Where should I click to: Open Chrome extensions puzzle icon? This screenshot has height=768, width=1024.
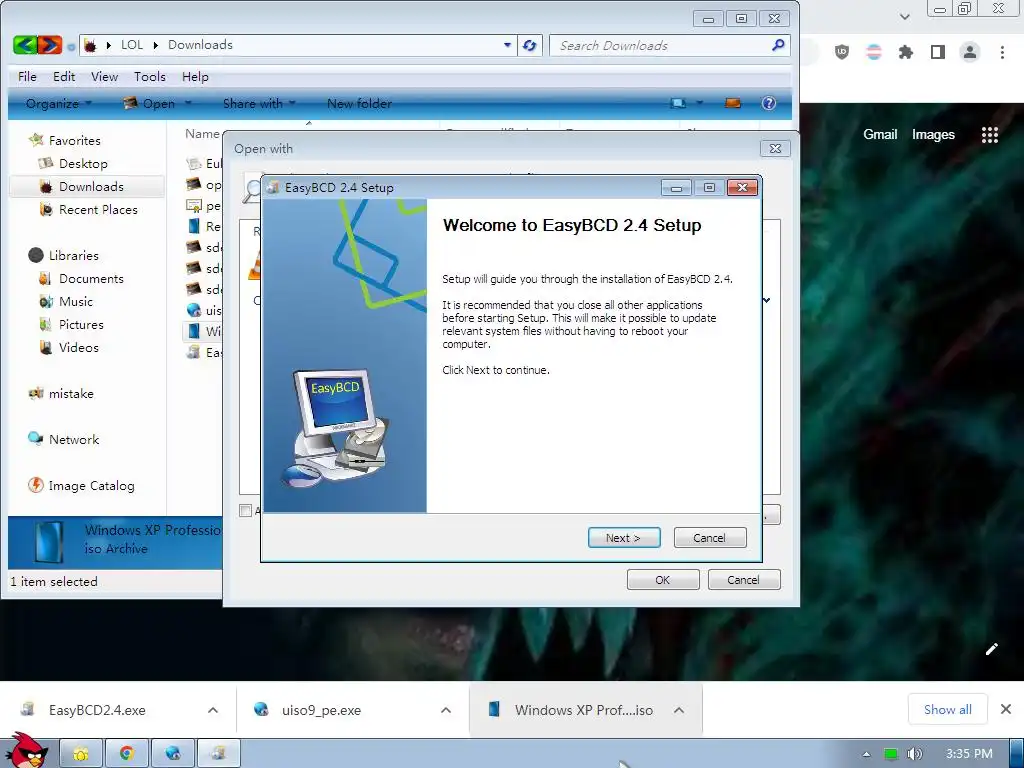[906, 52]
